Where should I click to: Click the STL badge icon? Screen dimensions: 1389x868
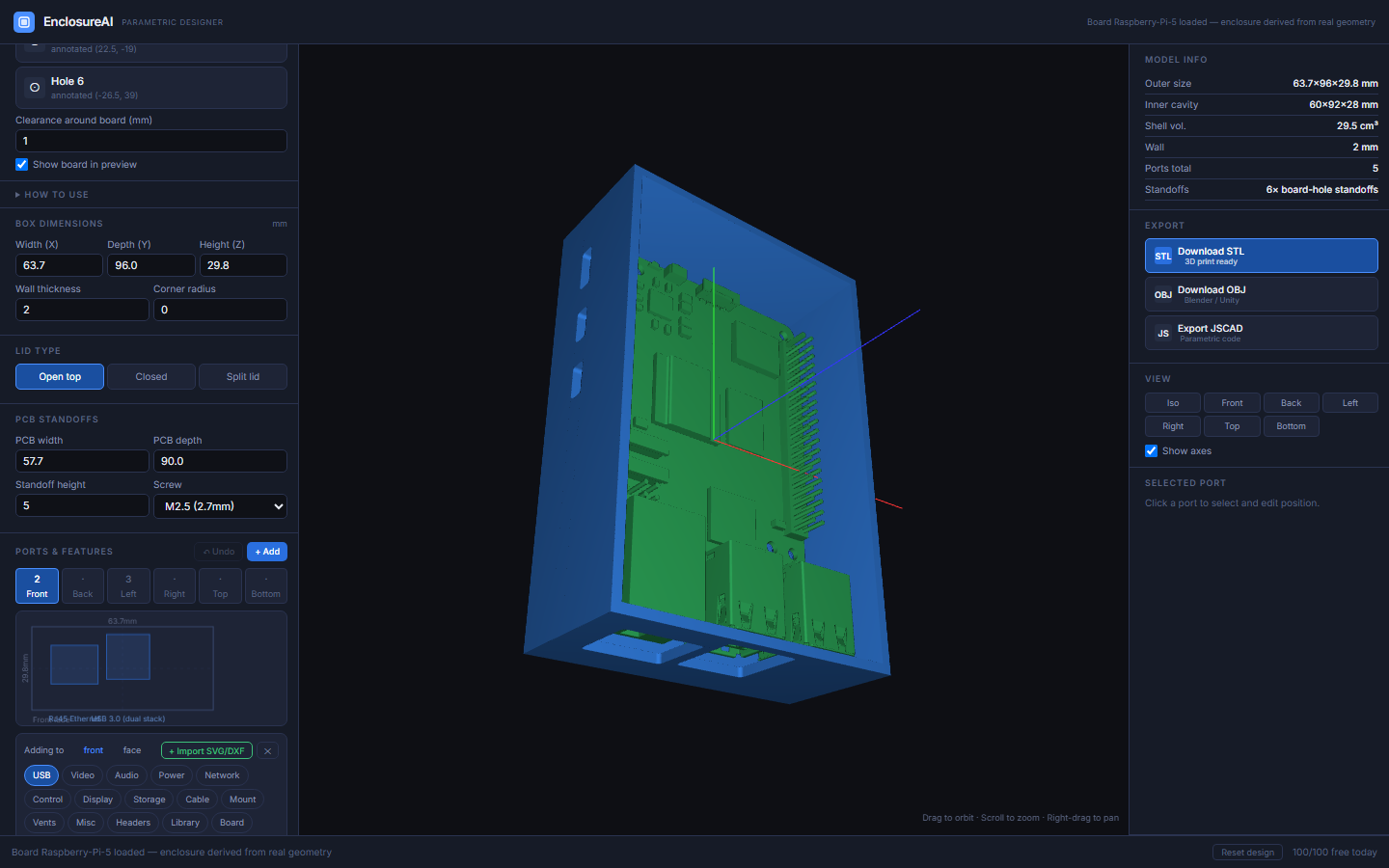(1163, 256)
